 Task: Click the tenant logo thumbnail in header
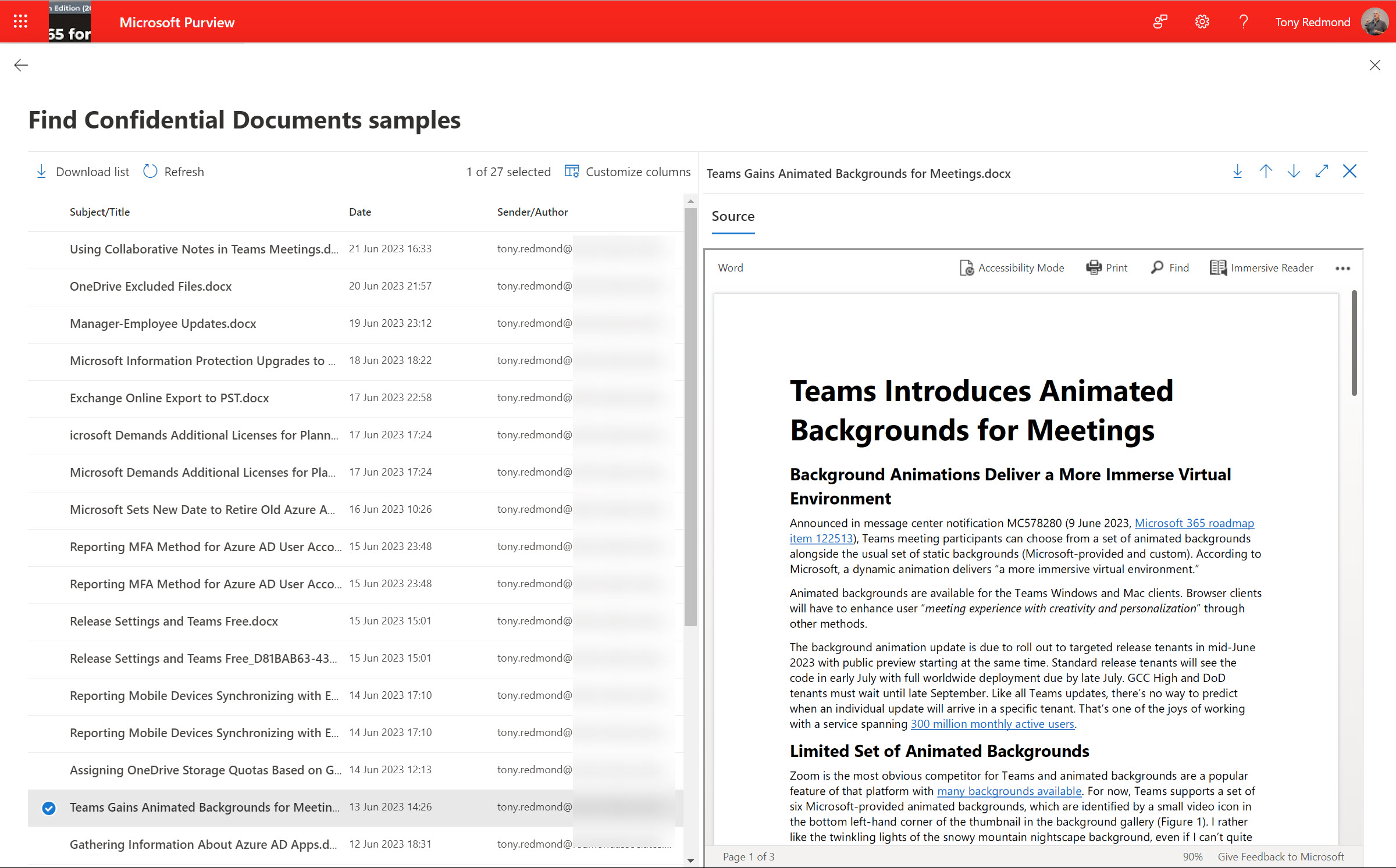(70, 22)
